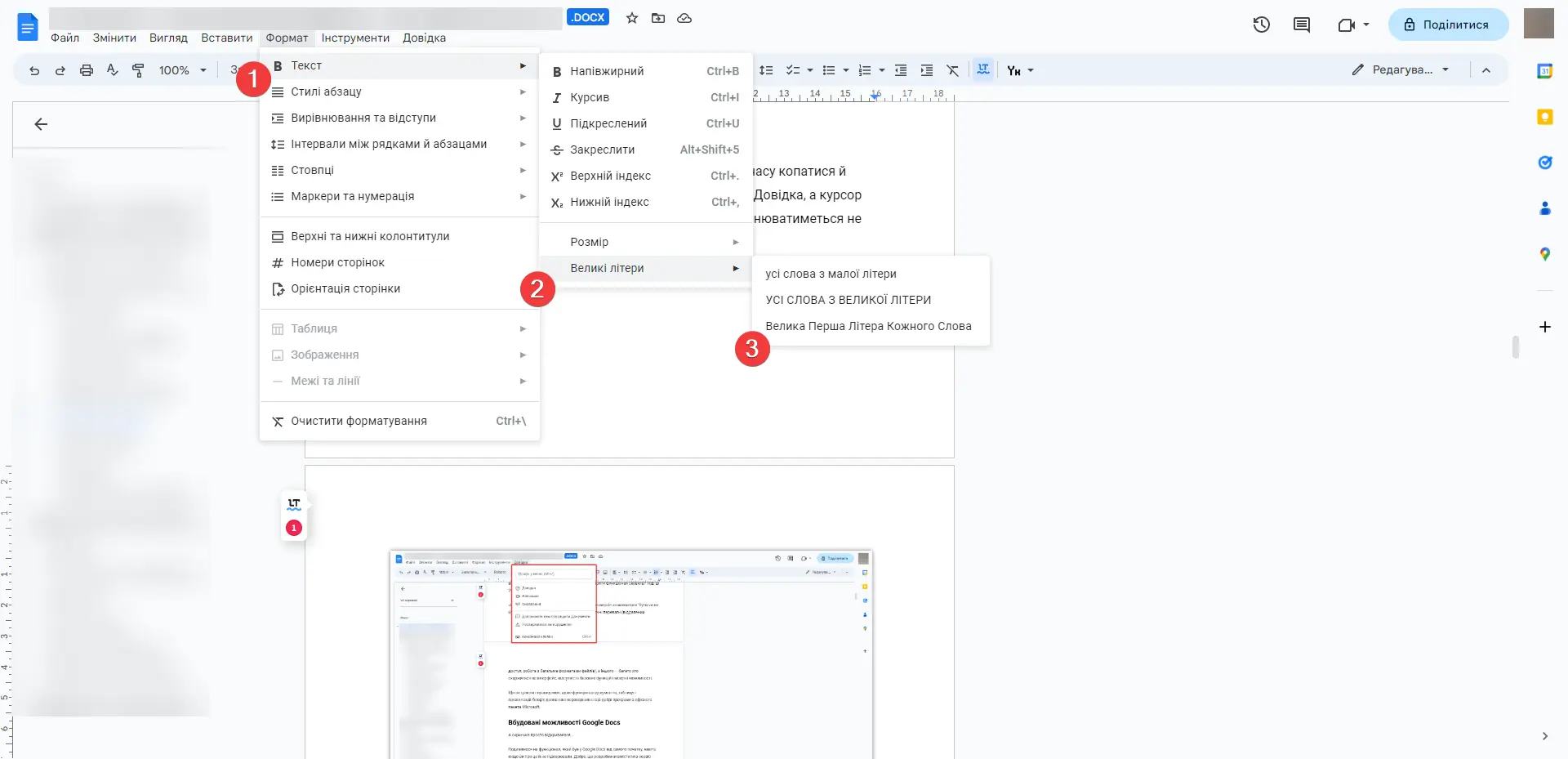Select Велика Перша Літера Кожного Слова
1568x759 pixels.
[871, 326]
